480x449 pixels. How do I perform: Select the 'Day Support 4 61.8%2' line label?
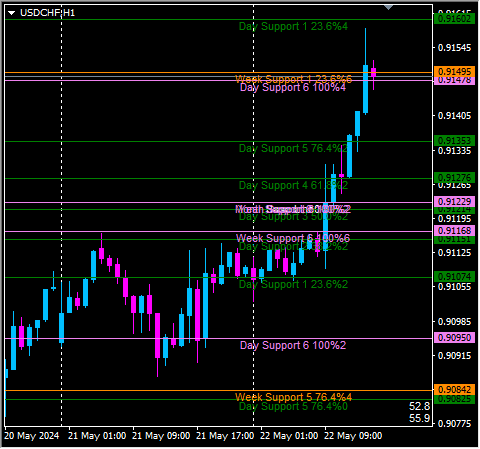tap(293, 185)
